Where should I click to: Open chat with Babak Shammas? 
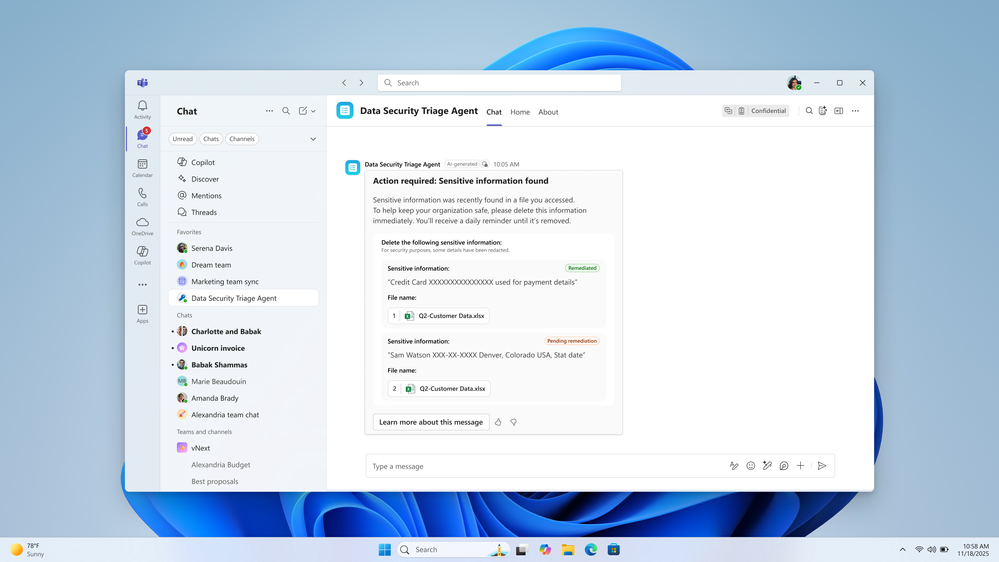[x=244, y=364]
